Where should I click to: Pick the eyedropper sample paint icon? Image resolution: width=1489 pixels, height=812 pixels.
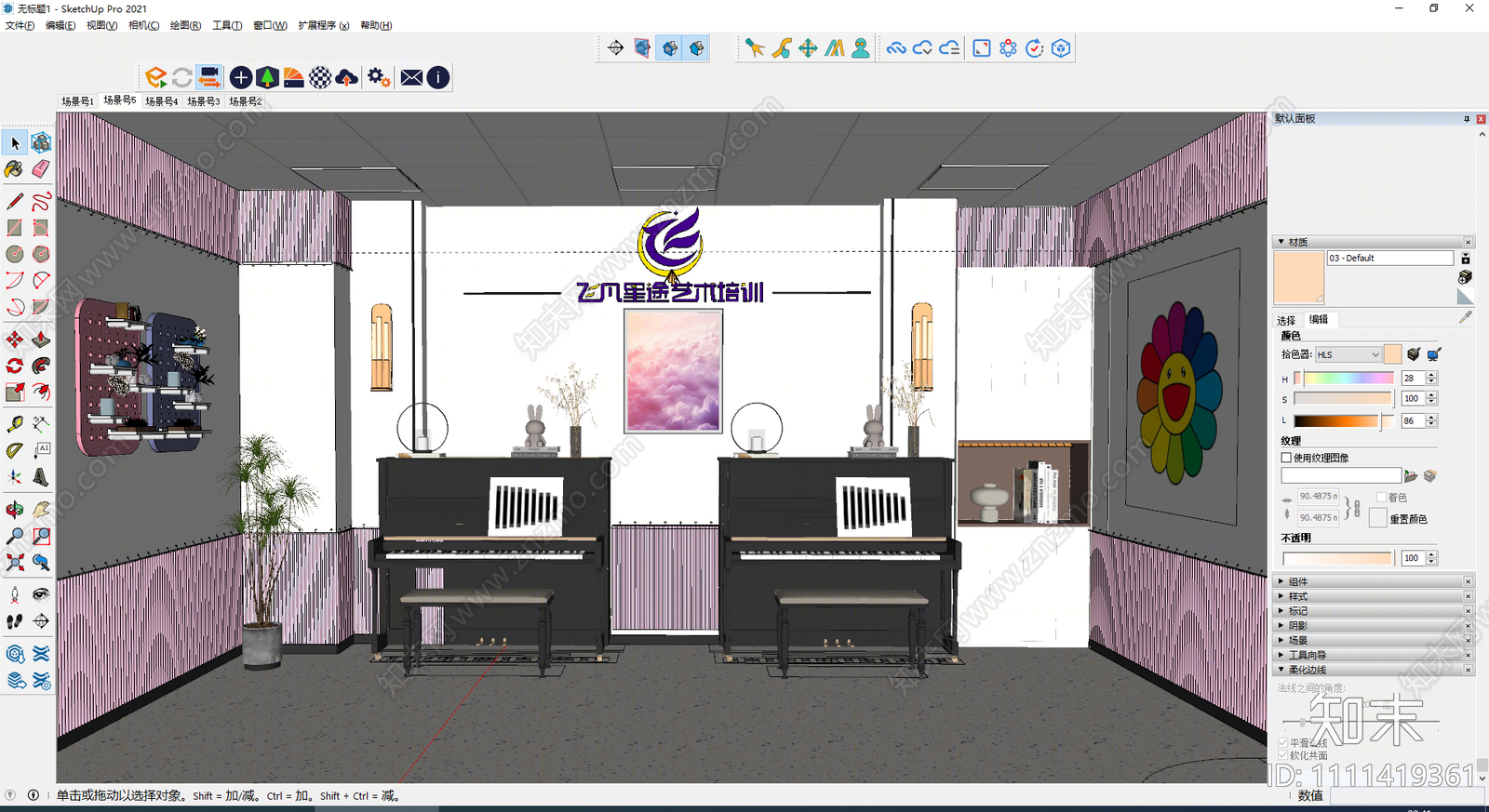click(x=1466, y=317)
